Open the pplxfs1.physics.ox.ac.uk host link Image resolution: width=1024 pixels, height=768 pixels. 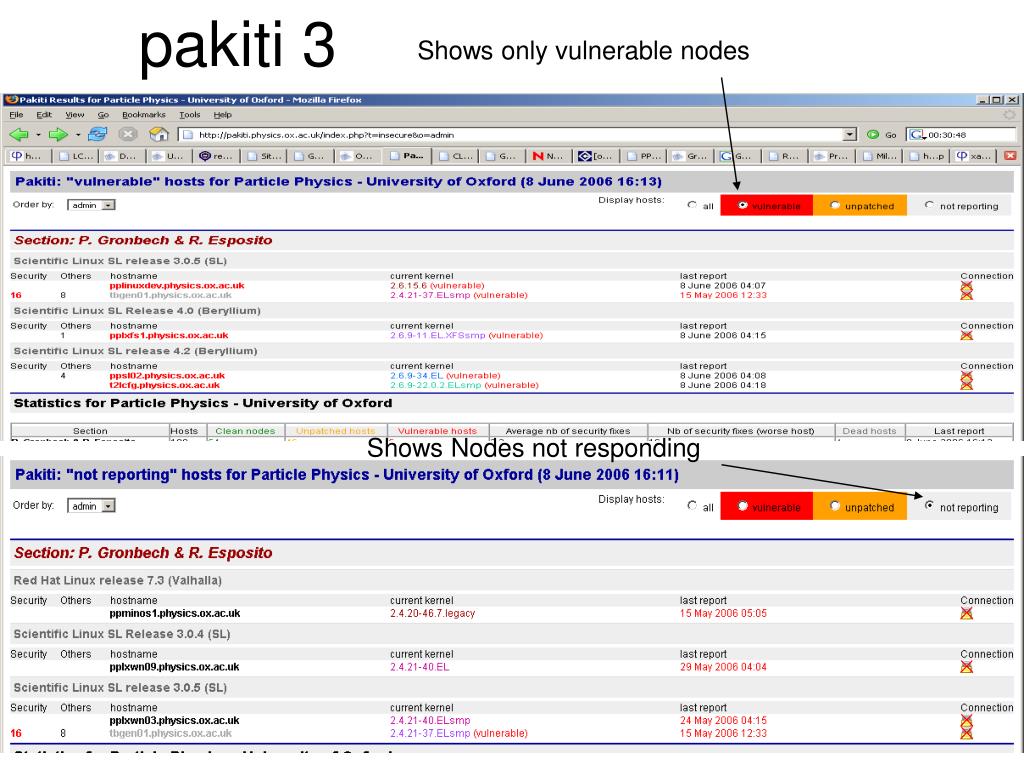tap(169, 335)
